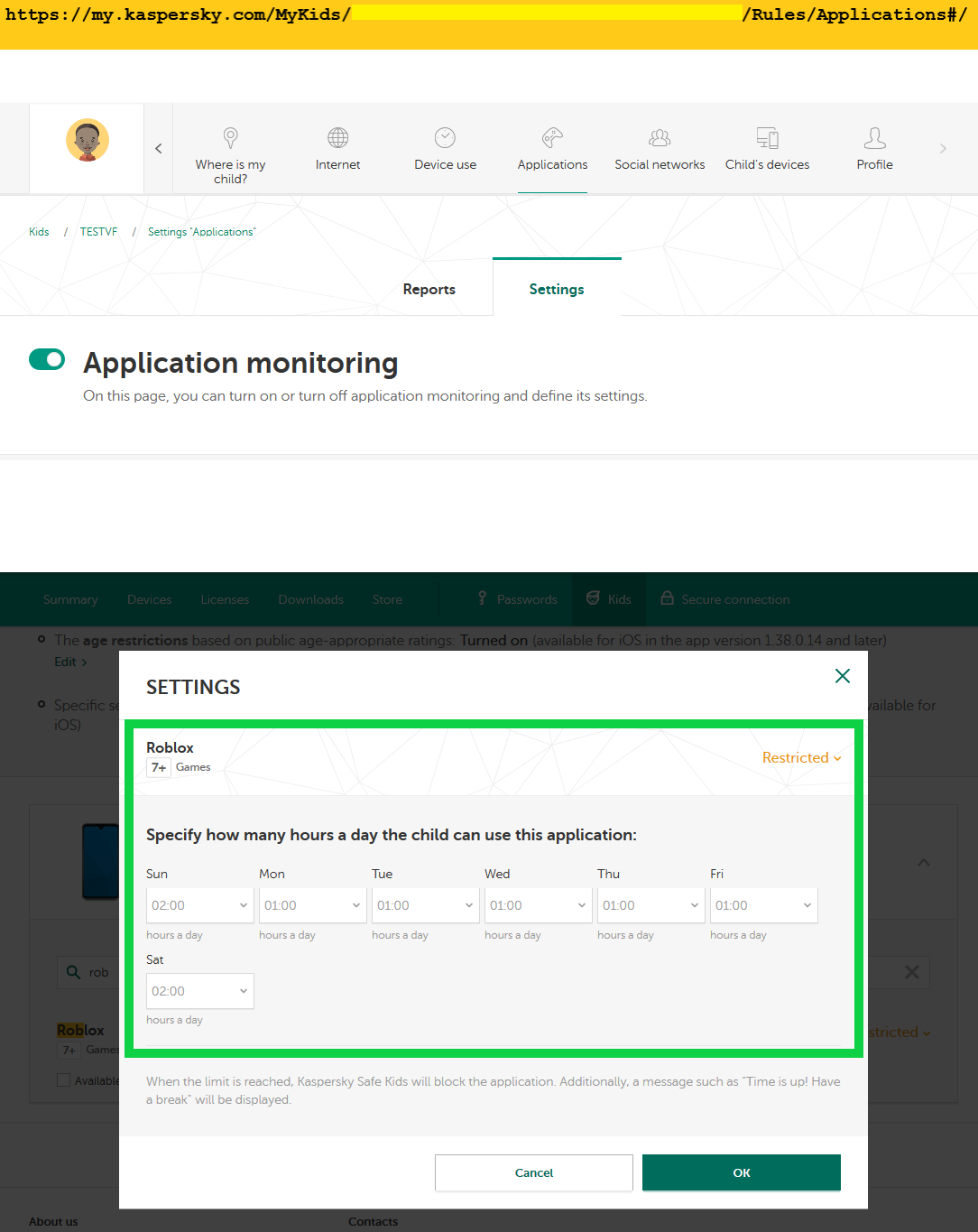978x1232 pixels.
Task: Click the Roblox app name in dialog
Action: [x=170, y=747]
